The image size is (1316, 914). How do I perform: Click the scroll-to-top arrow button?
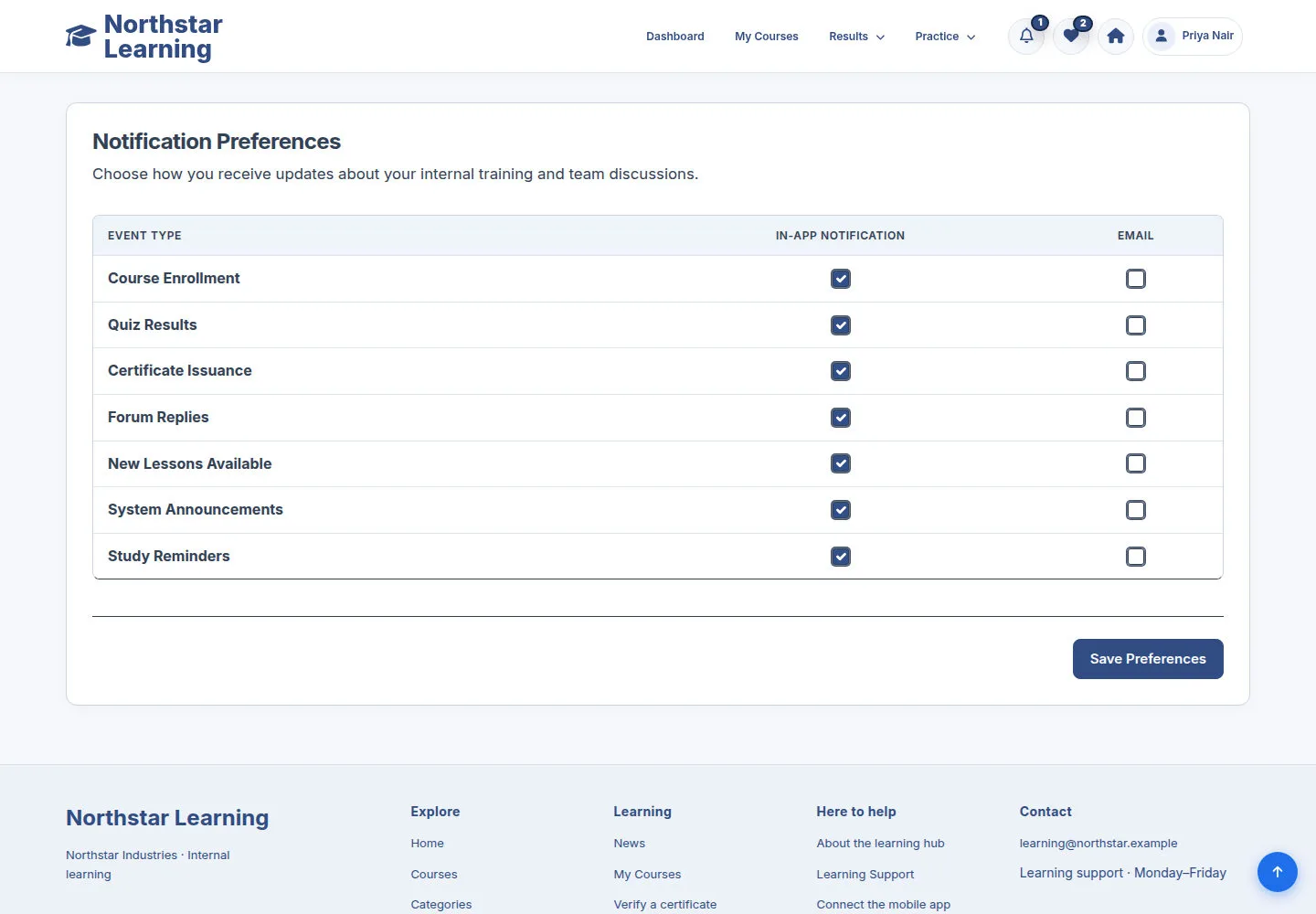1278,872
